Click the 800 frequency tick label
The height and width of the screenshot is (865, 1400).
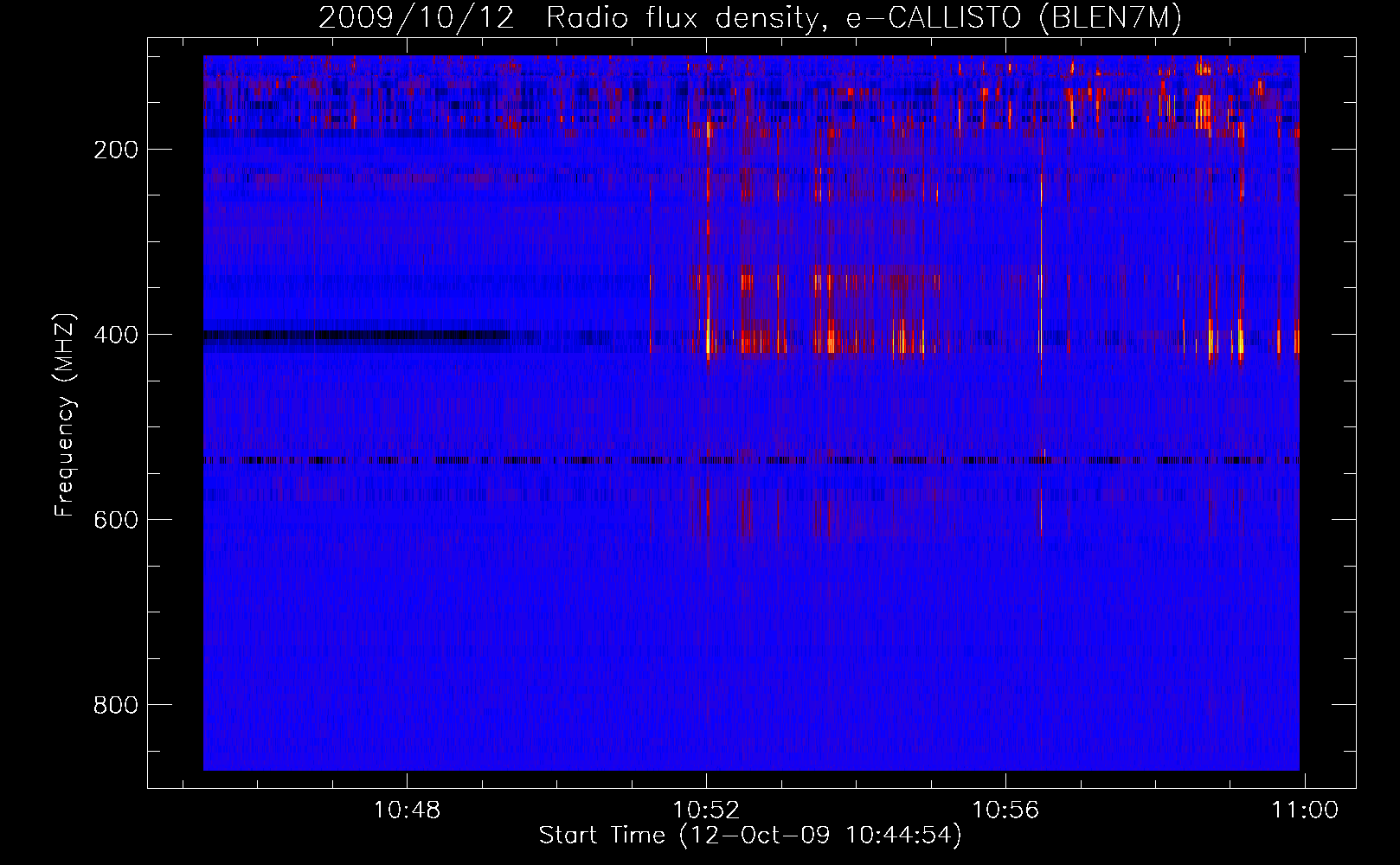[116, 705]
